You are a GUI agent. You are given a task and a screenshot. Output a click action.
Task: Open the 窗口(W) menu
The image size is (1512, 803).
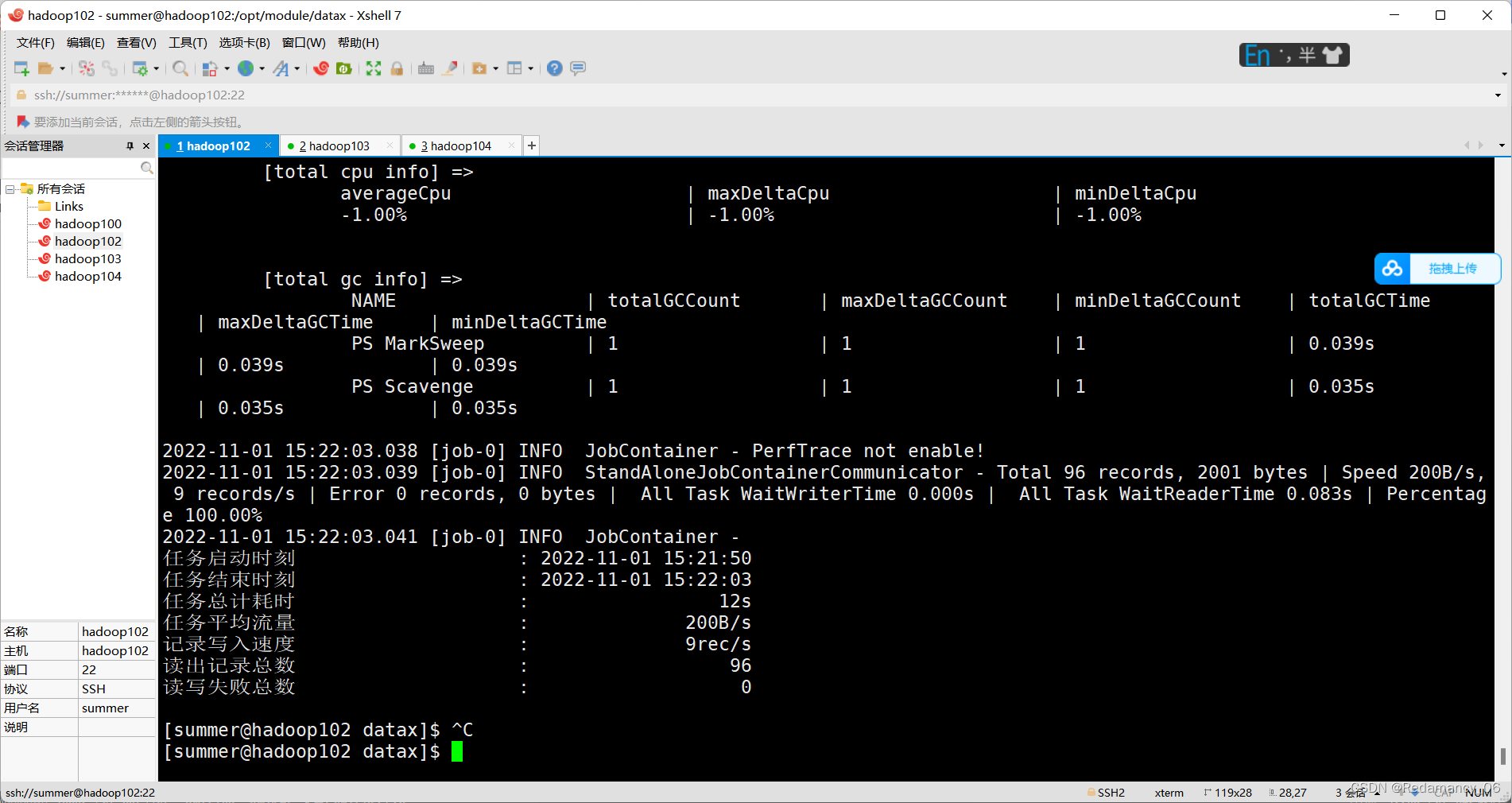304,43
